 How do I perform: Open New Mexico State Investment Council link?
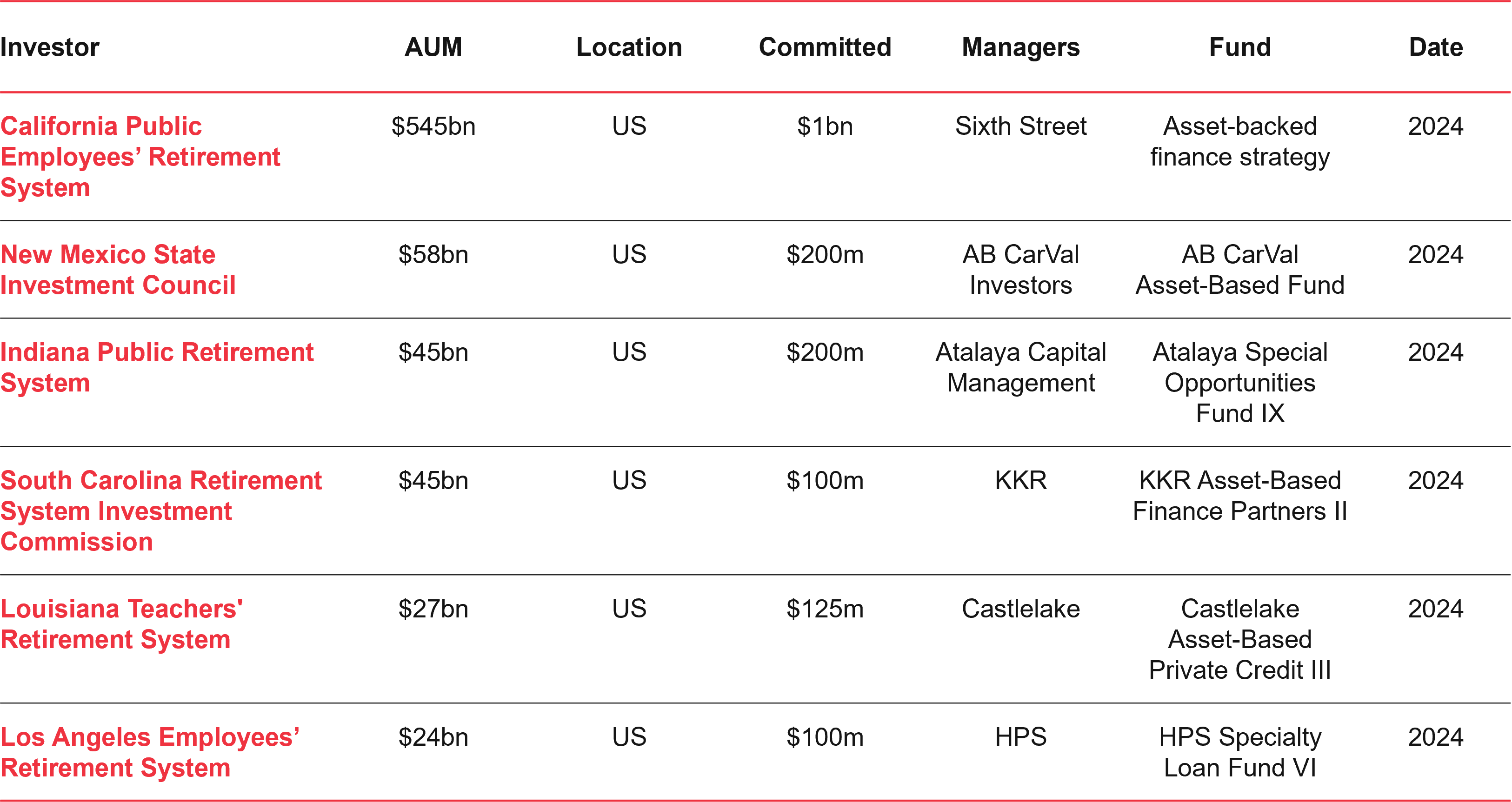click(x=117, y=270)
